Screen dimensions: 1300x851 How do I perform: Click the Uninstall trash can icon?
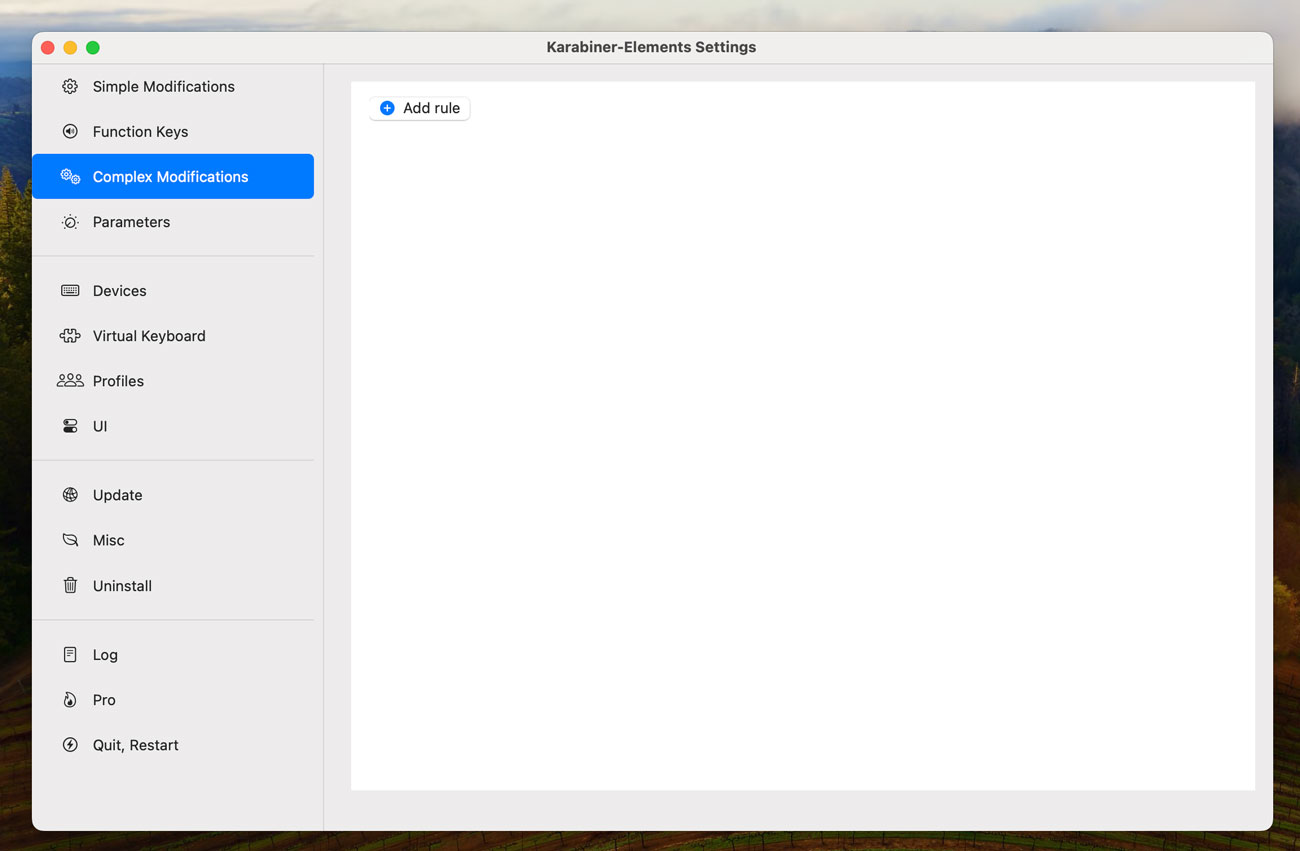[70, 585]
